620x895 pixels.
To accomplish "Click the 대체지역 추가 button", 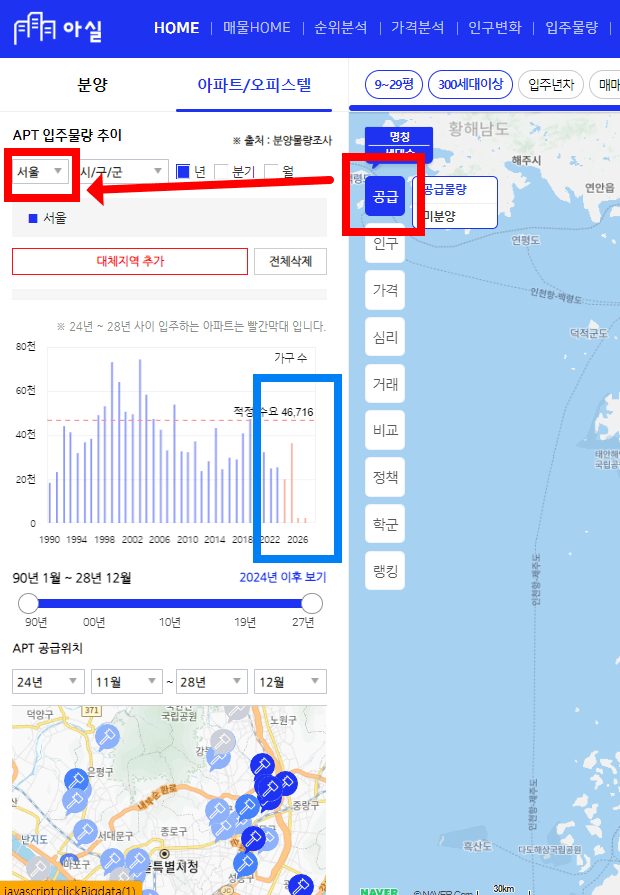I will coord(130,261).
